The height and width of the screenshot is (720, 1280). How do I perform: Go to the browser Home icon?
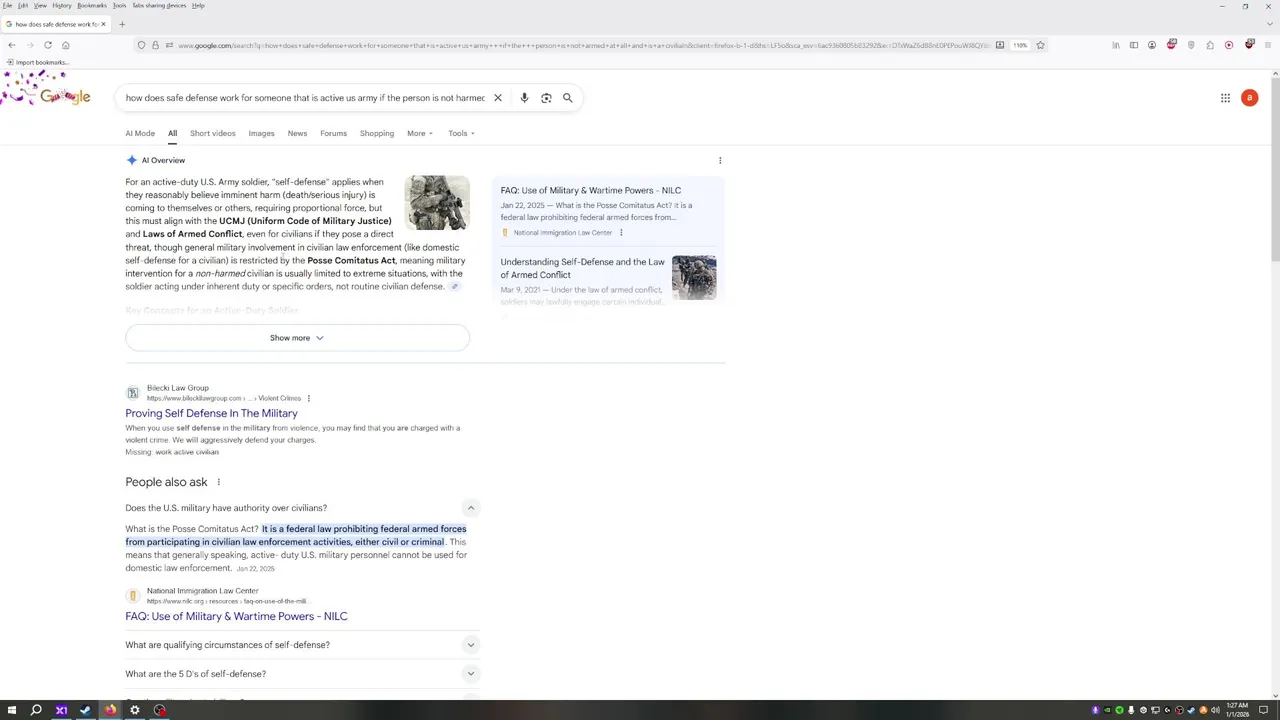click(66, 45)
